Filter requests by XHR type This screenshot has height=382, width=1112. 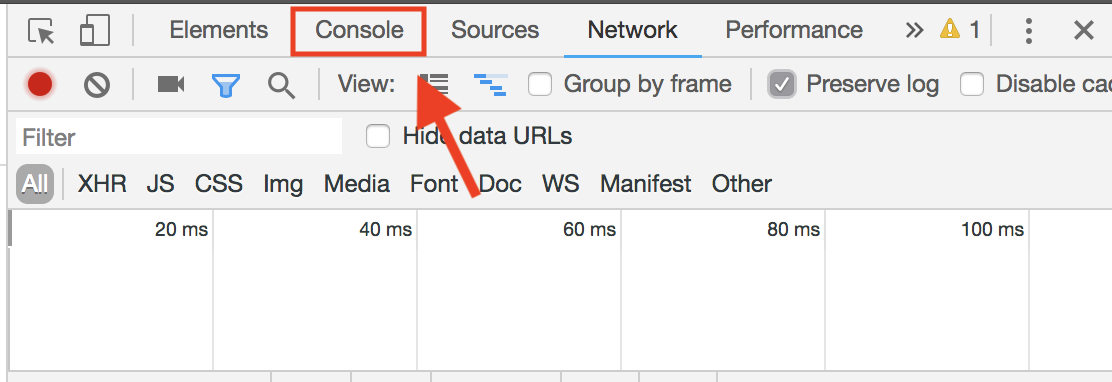point(102,184)
